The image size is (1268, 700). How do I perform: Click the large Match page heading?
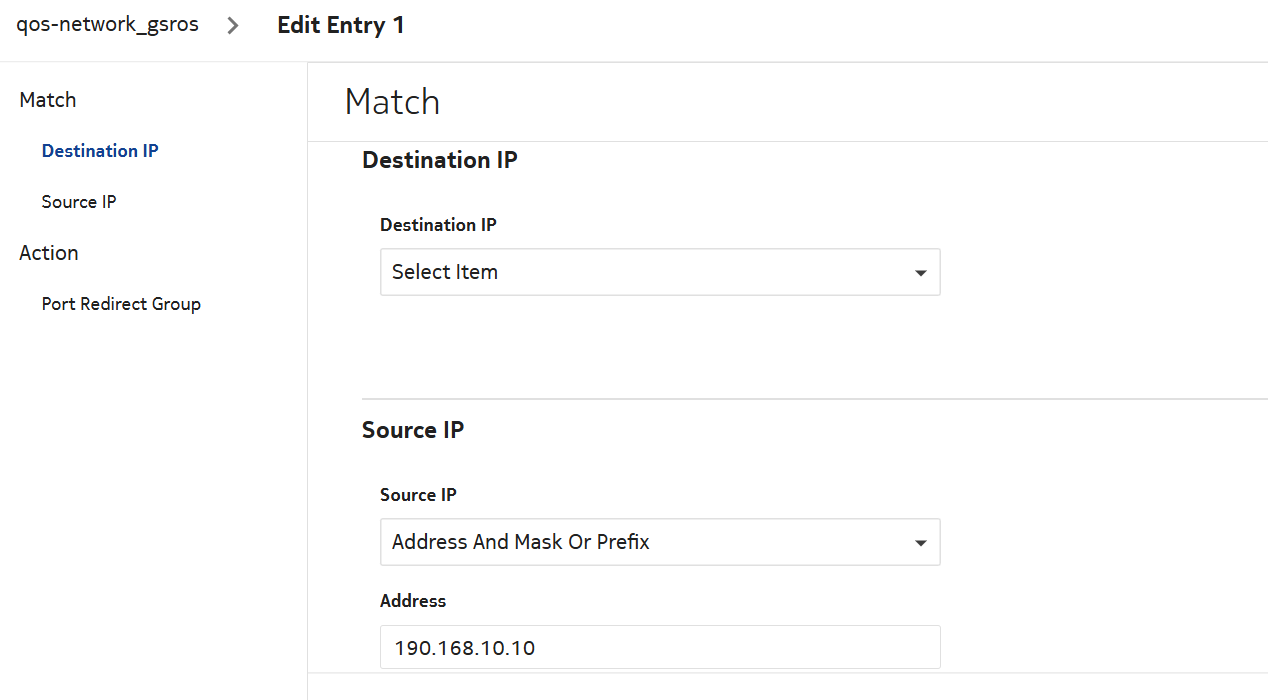tap(392, 102)
